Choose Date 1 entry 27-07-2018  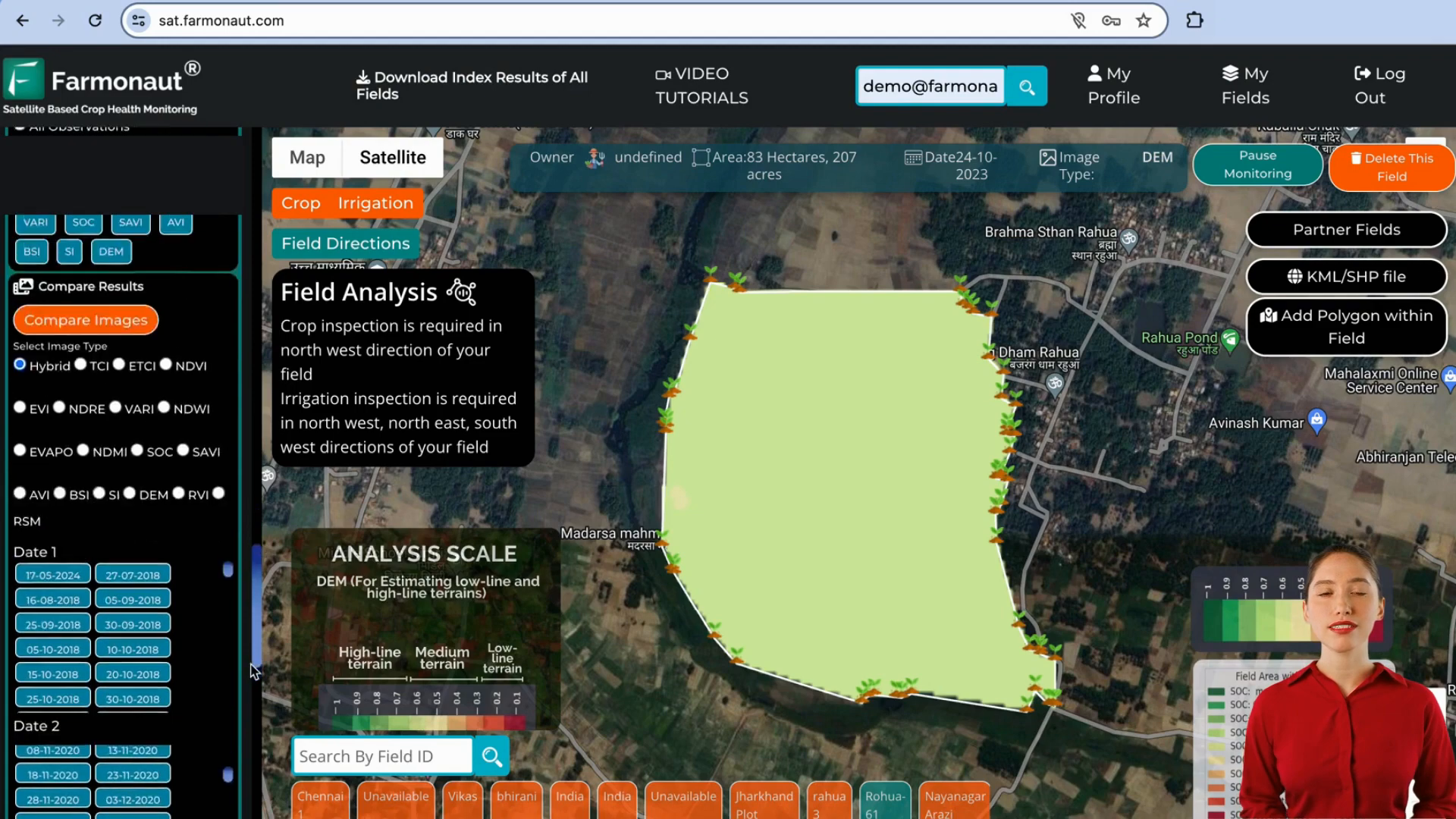point(133,575)
